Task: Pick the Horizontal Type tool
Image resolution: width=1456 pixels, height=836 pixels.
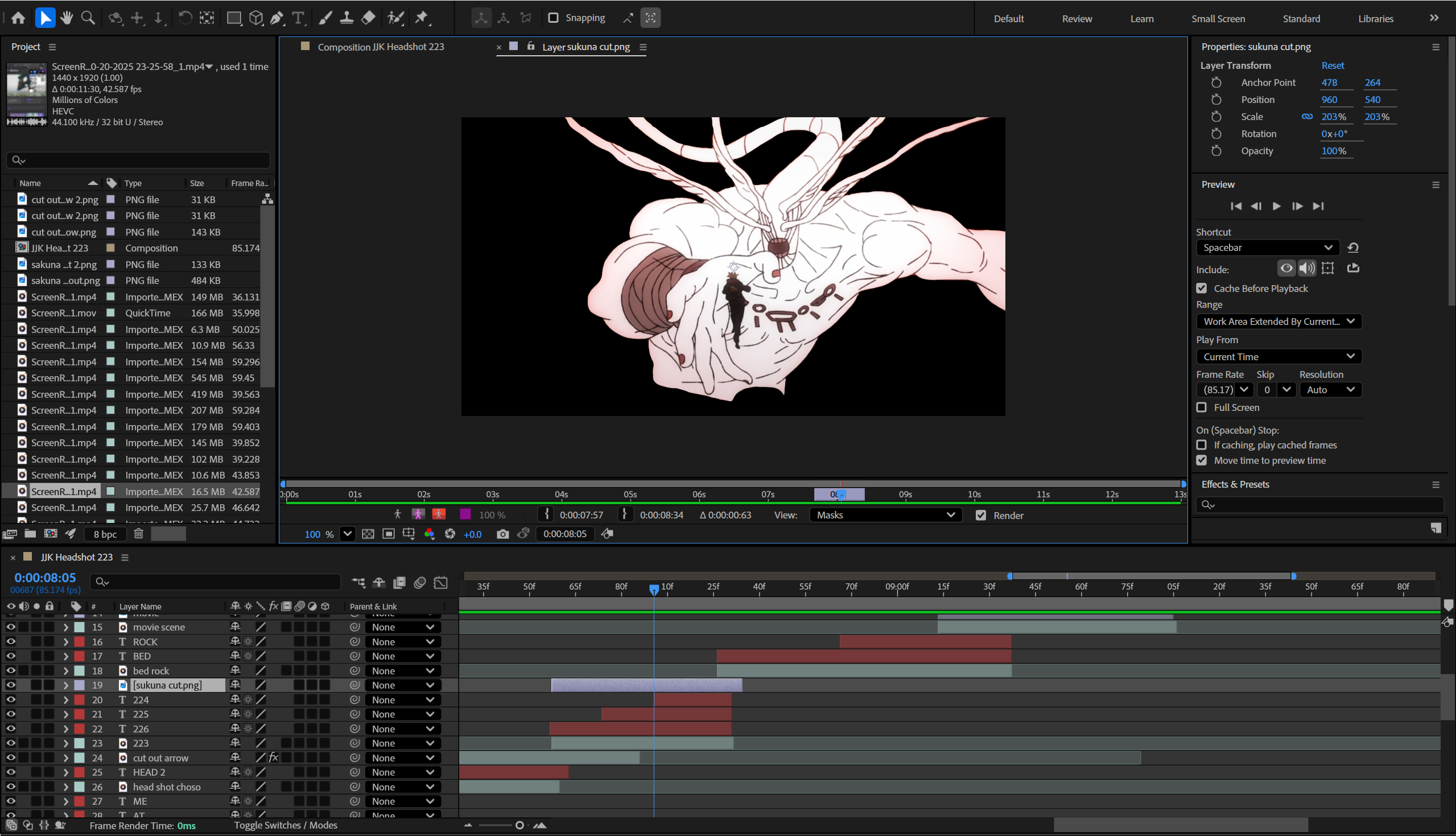Action: click(x=299, y=18)
